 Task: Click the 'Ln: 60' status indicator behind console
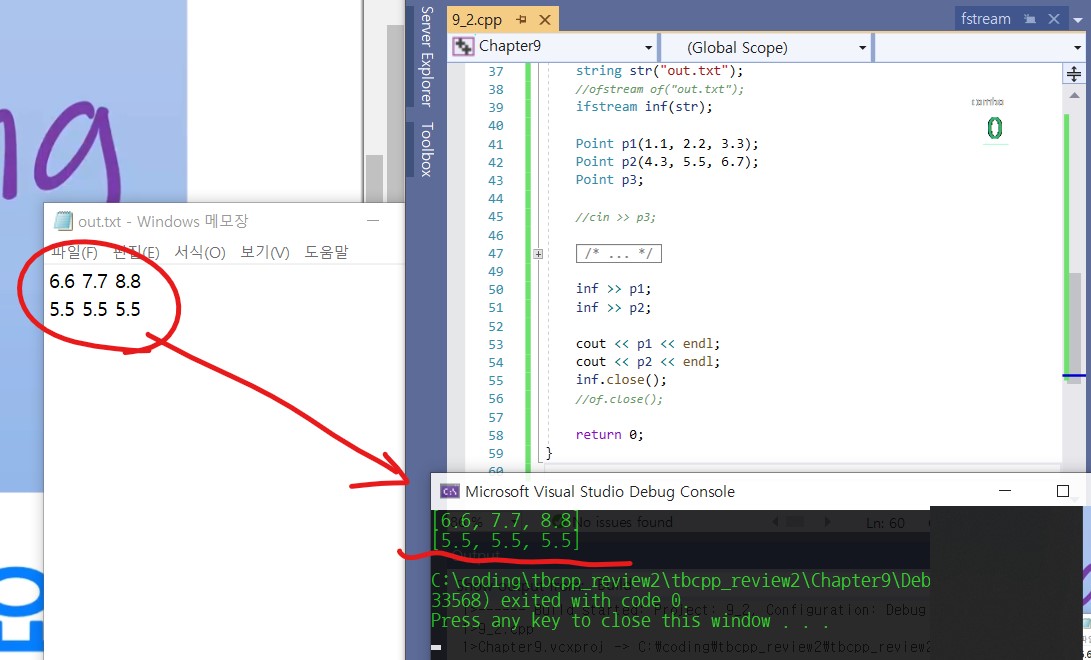coord(885,522)
